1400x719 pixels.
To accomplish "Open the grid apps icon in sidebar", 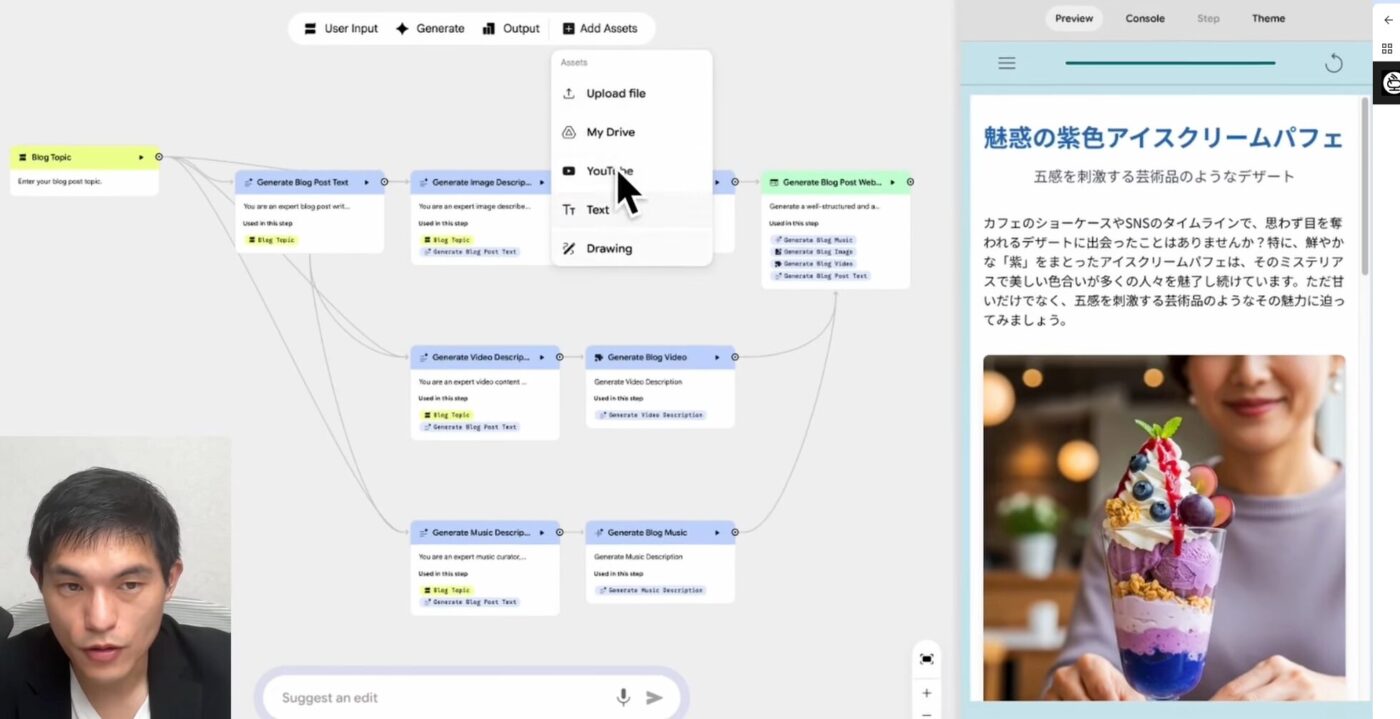I will pyautogui.click(x=1388, y=48).
